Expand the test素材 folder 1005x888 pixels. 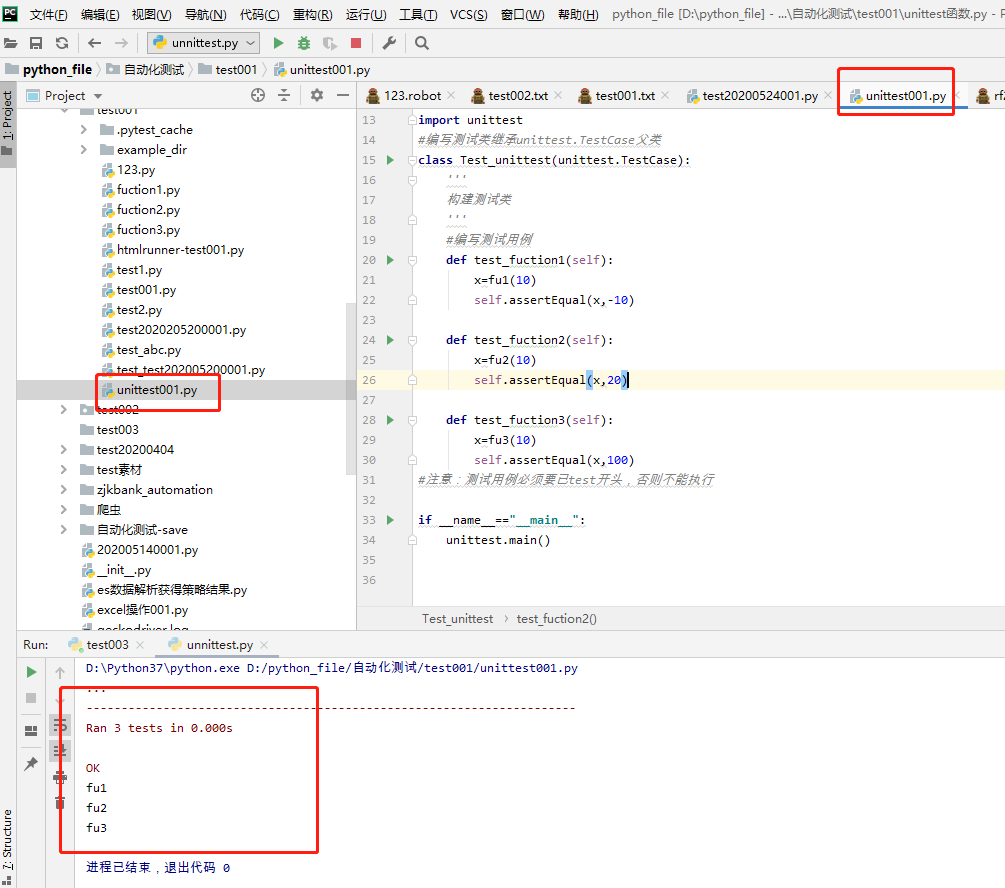pos(63,469)
